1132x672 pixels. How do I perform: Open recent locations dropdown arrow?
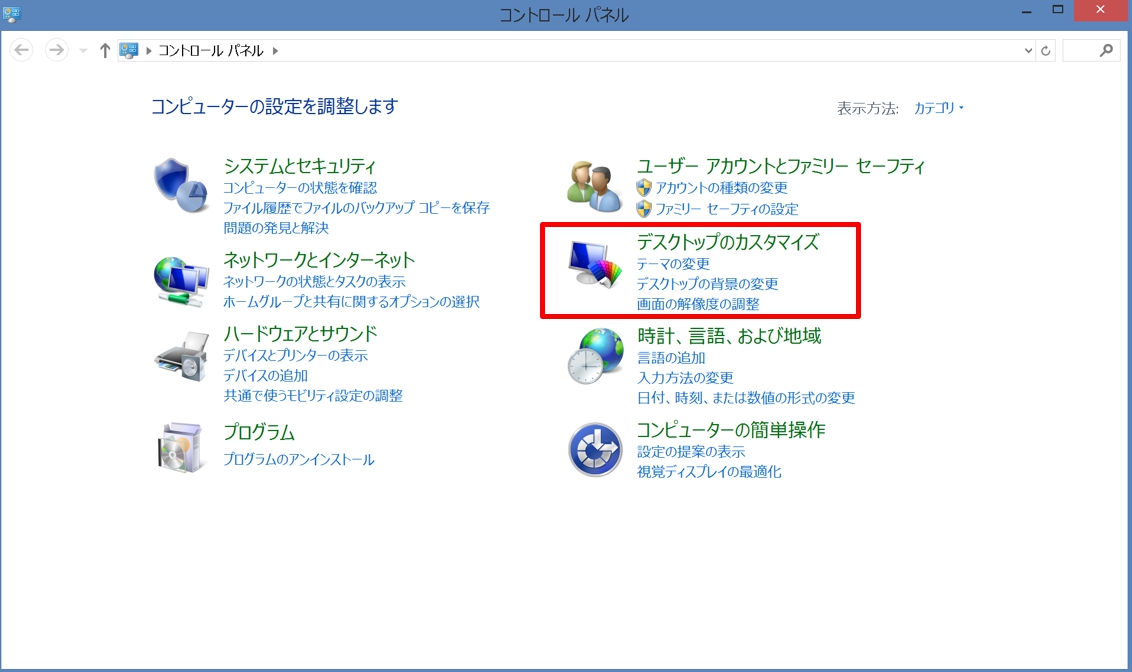[x=83, y=51]
